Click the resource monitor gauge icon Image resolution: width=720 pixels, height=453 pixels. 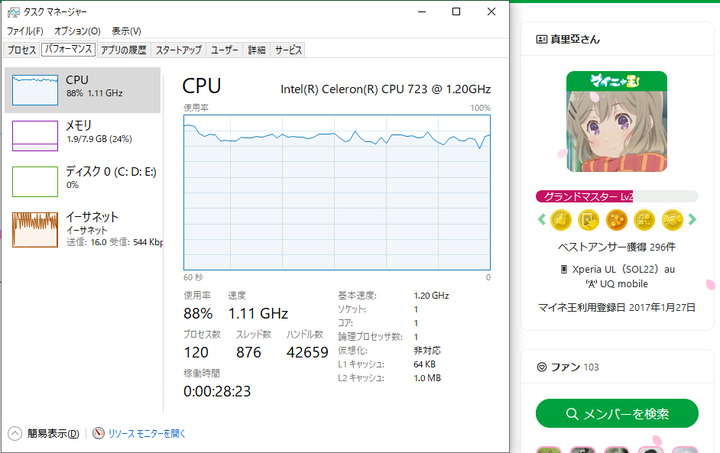click(98, 433)
